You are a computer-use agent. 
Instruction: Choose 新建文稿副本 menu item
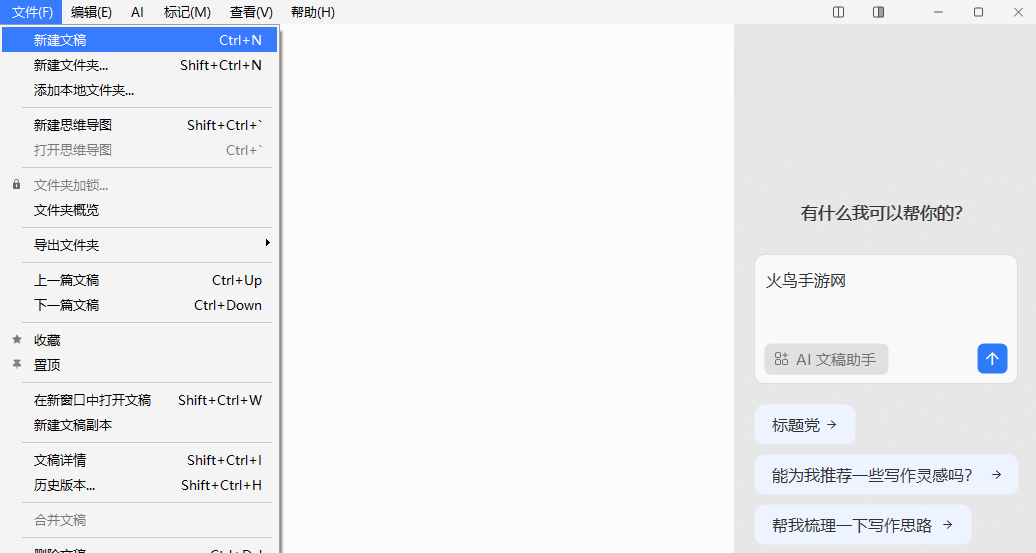(139, 425)
